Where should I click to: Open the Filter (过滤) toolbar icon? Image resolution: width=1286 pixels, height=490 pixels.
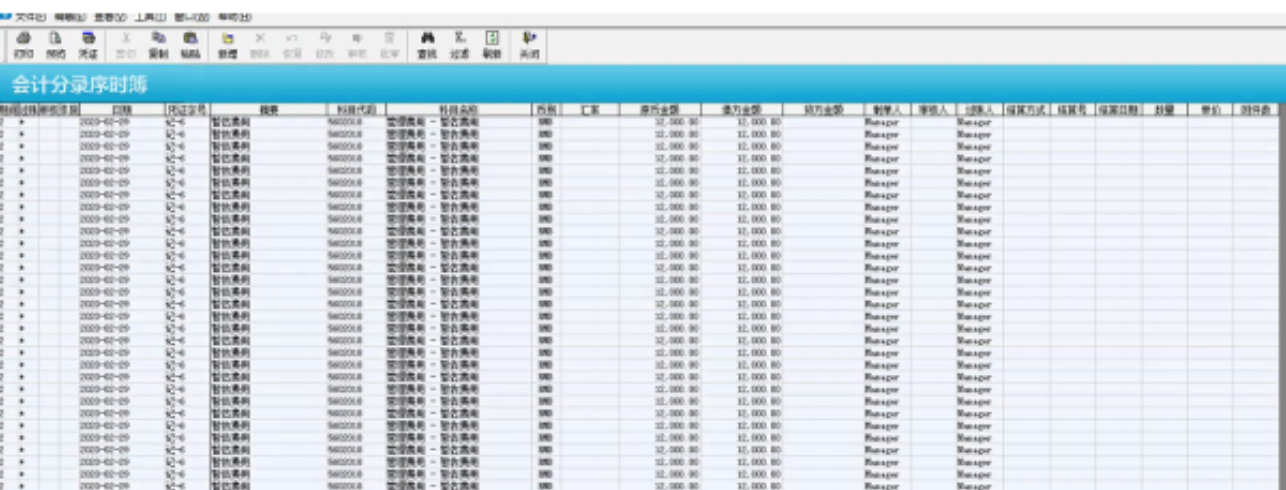(459, 45)
